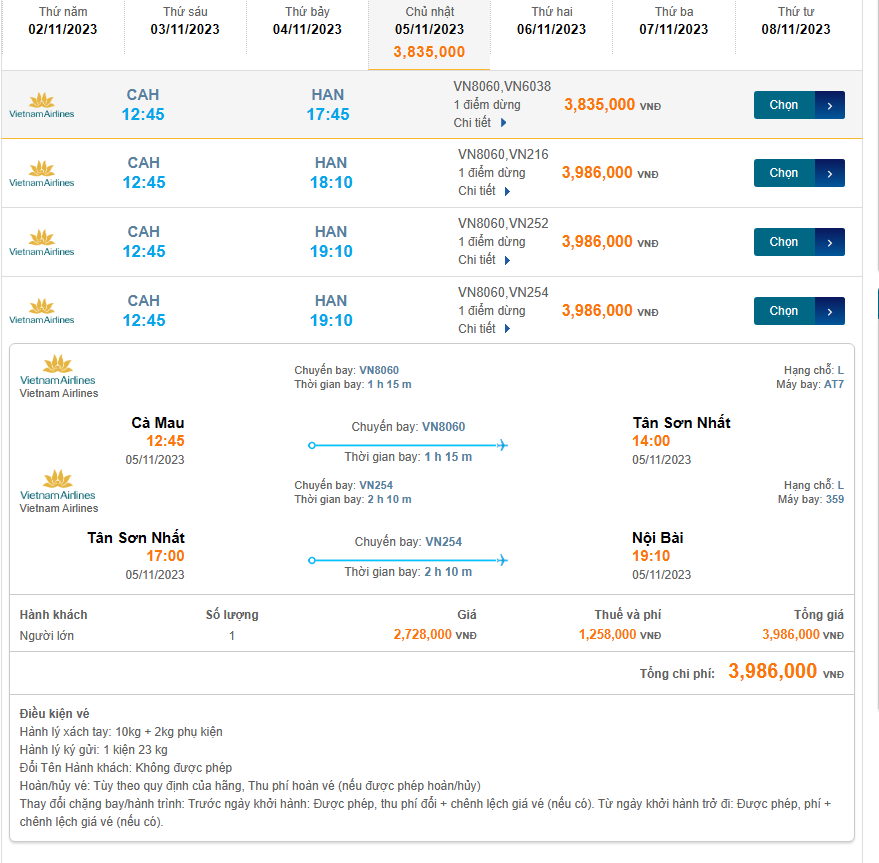
Task: Expand Chi tiết for flights VN8060,VN6038
Action: [x=480, y=123]
